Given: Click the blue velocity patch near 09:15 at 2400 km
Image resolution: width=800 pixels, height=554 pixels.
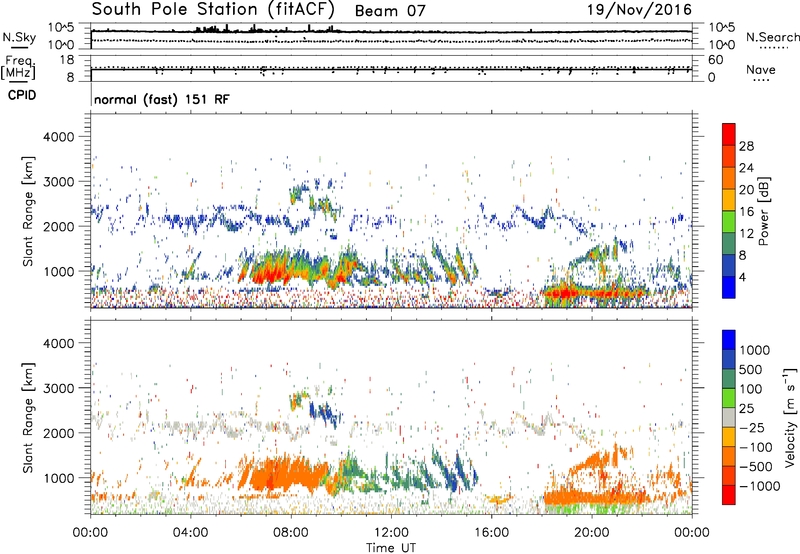Looking at the screenshot, I should point(323,413).
